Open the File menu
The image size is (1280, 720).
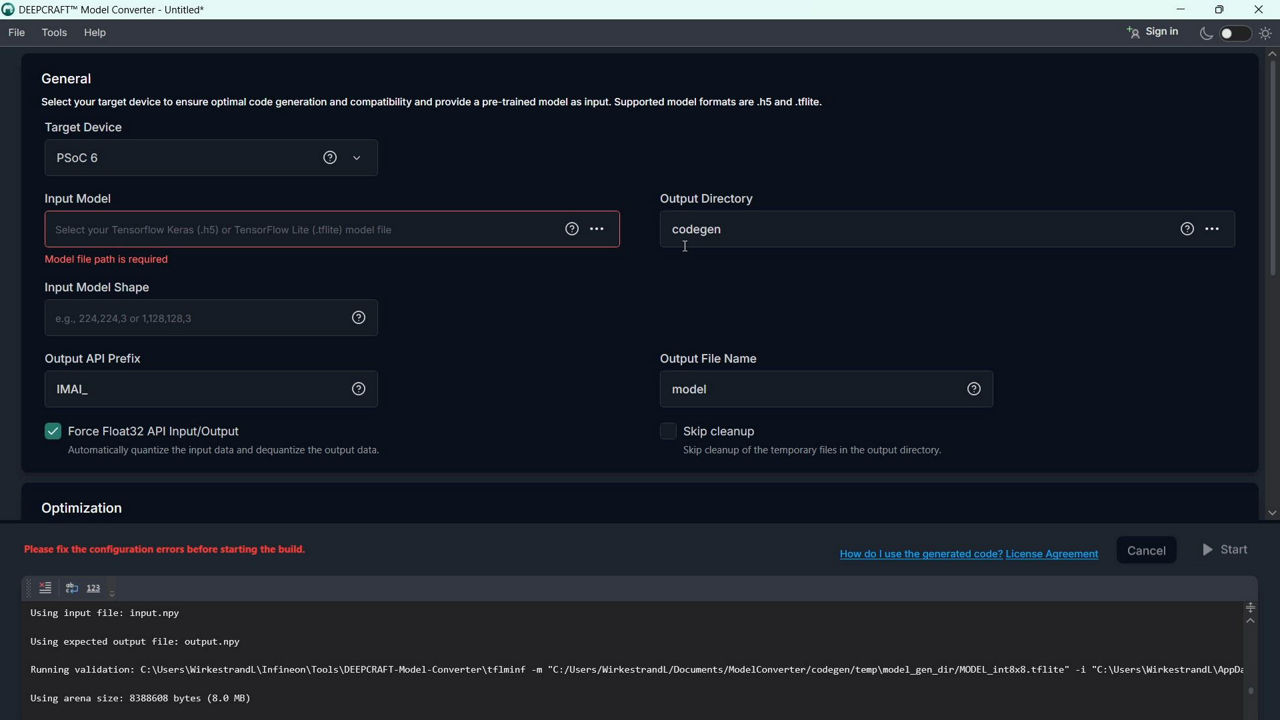click(x=17, y=33)
